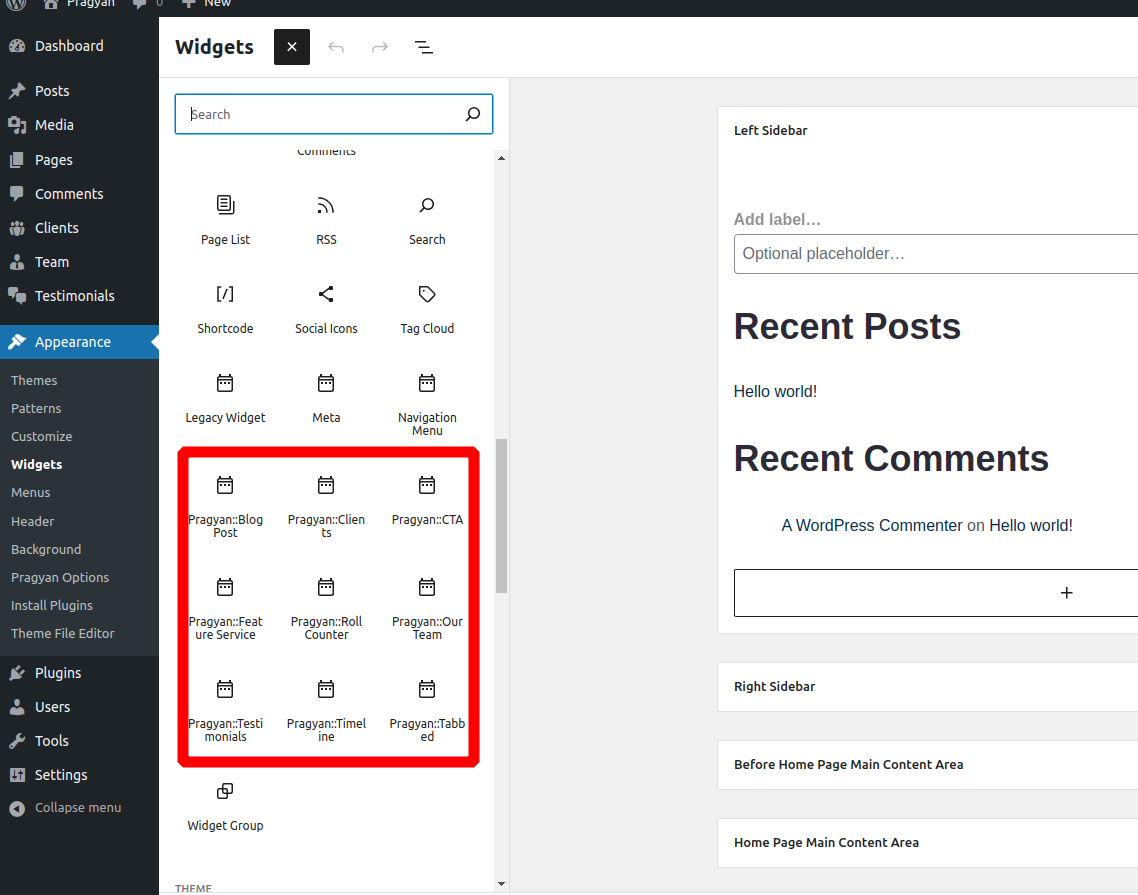The width and height of the screenshot is (1138, 895).
Task: Insert the Social Icons block
Action: 326,310
